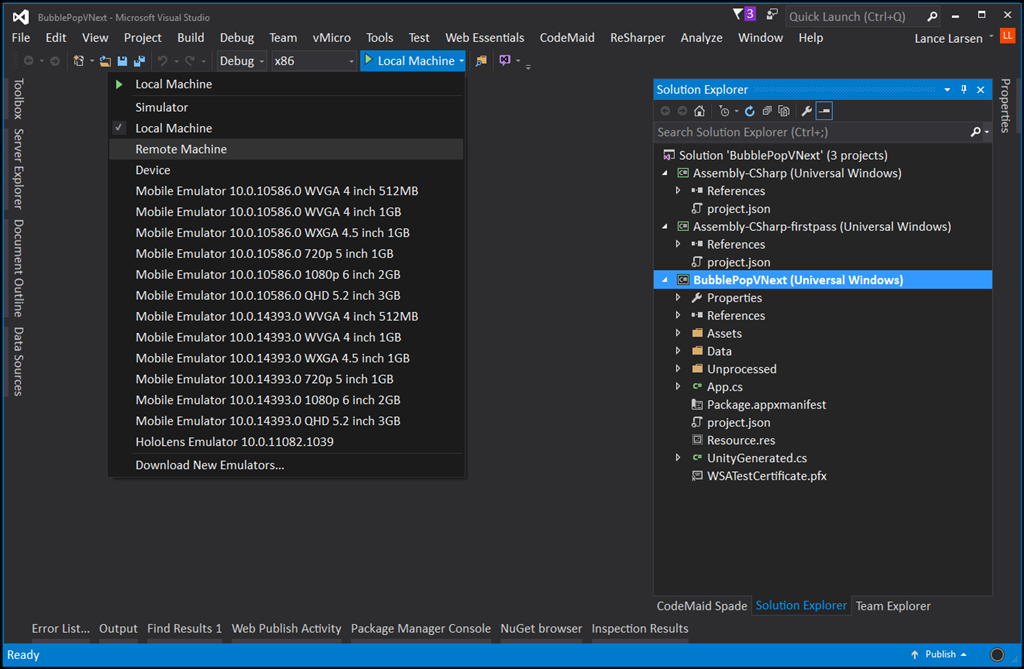Click the background tasks circle in status bar
Image resolution: width=1024 pixels, height=669 pixels.
997,654
